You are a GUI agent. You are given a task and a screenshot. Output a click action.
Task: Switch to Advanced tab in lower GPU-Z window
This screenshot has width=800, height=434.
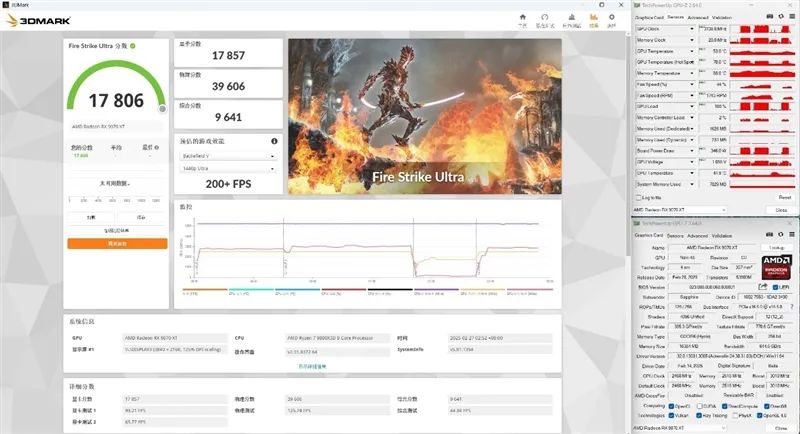697,236
